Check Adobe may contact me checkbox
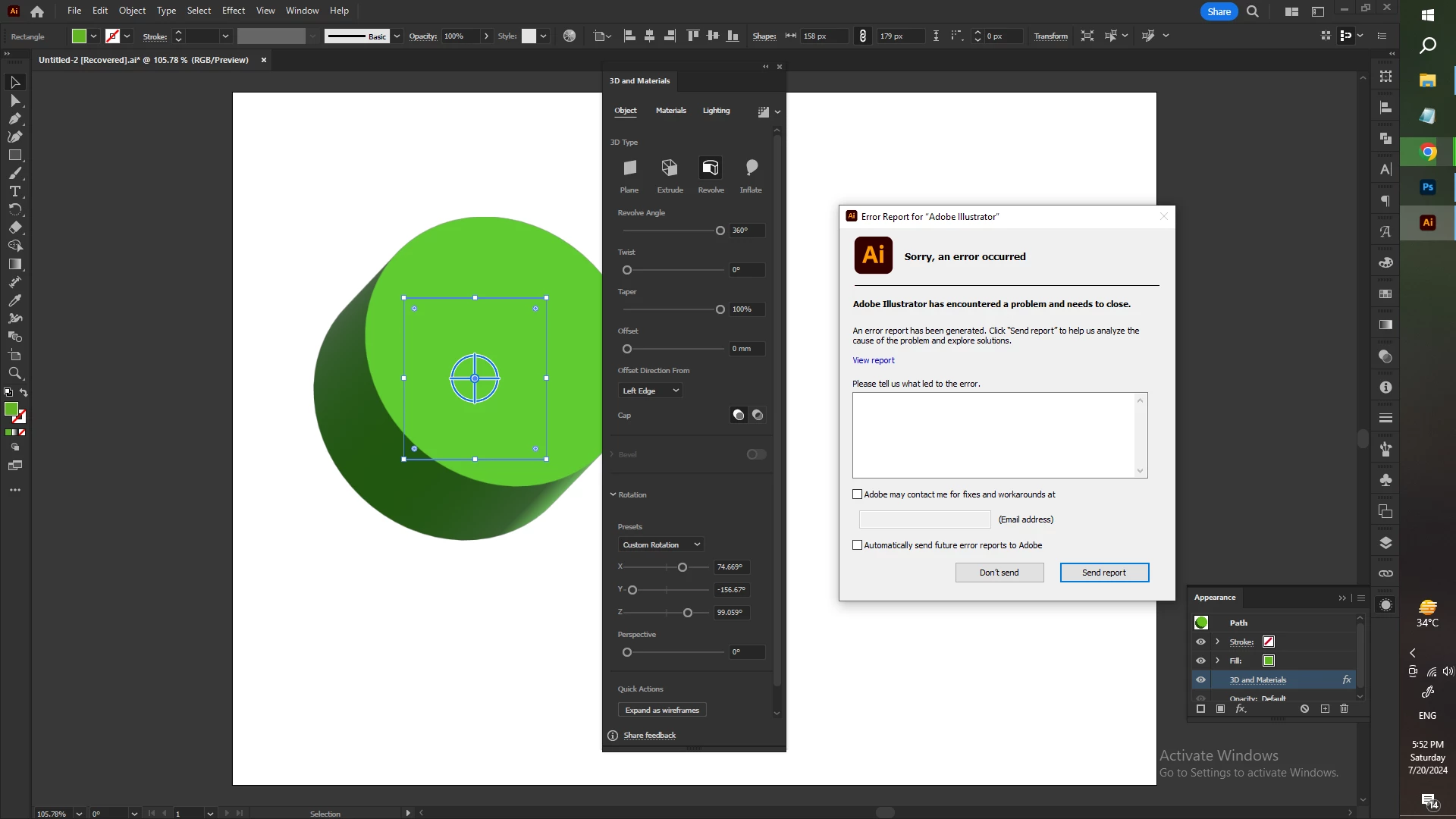1456x819 pixels. [x=858, y=494]
